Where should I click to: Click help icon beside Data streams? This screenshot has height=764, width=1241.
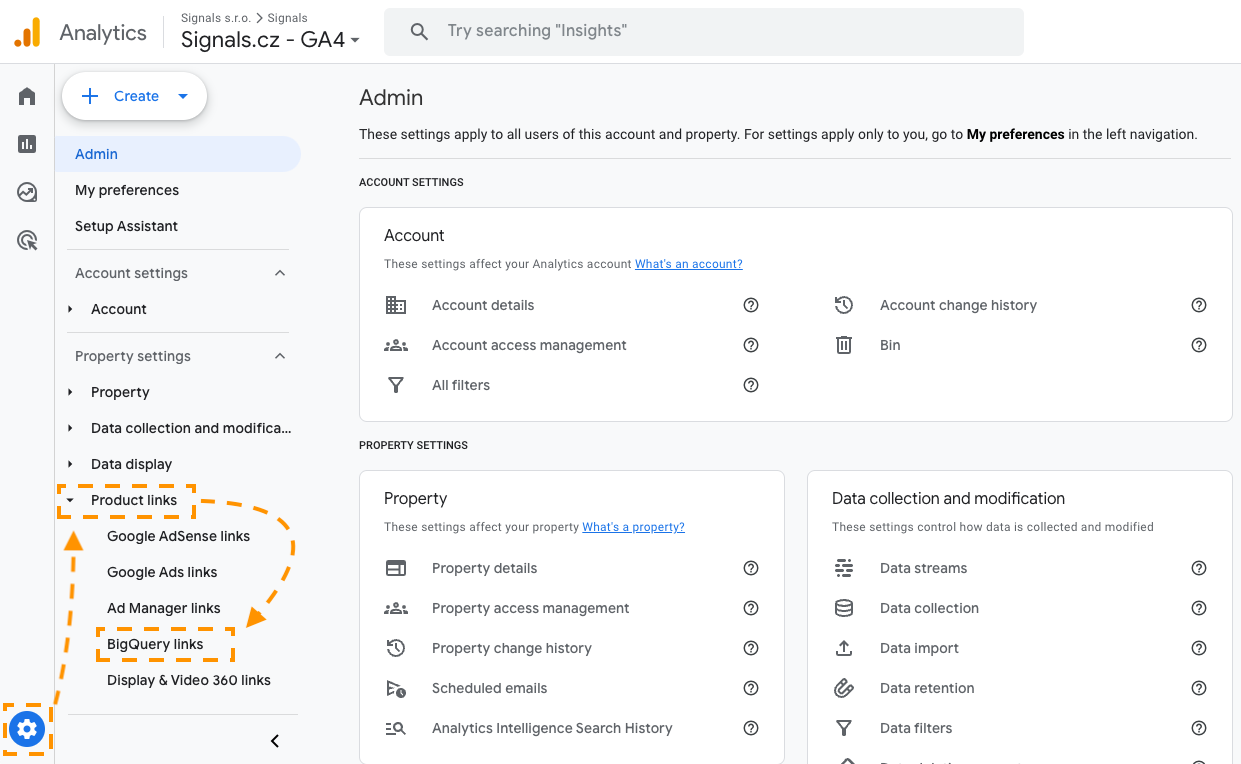coord(1199,568)
